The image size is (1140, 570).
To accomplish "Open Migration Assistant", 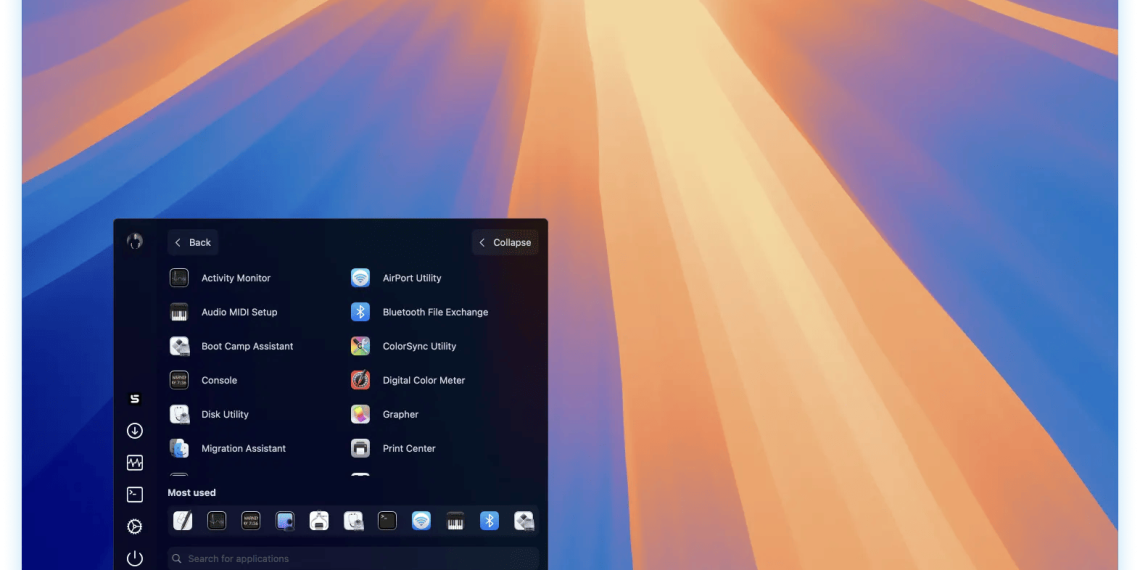I will point(243,448).
